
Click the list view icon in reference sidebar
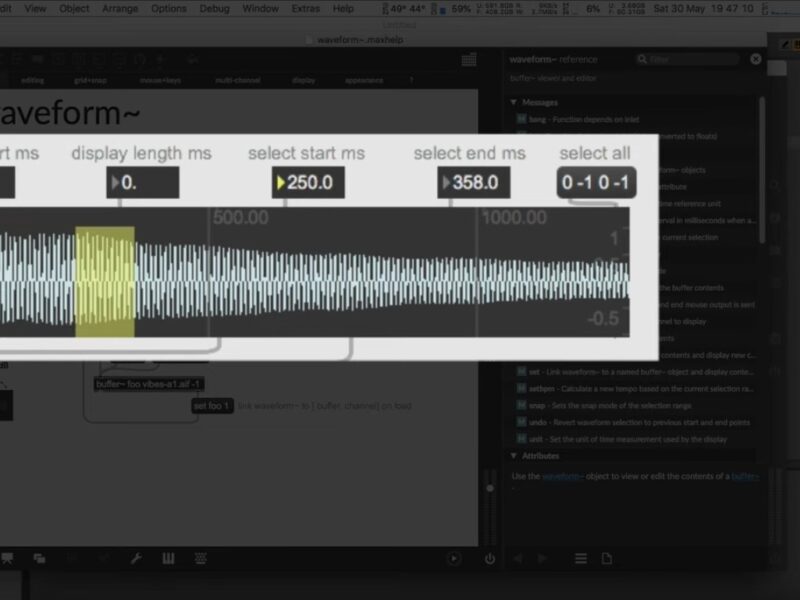tap(580, 558)
